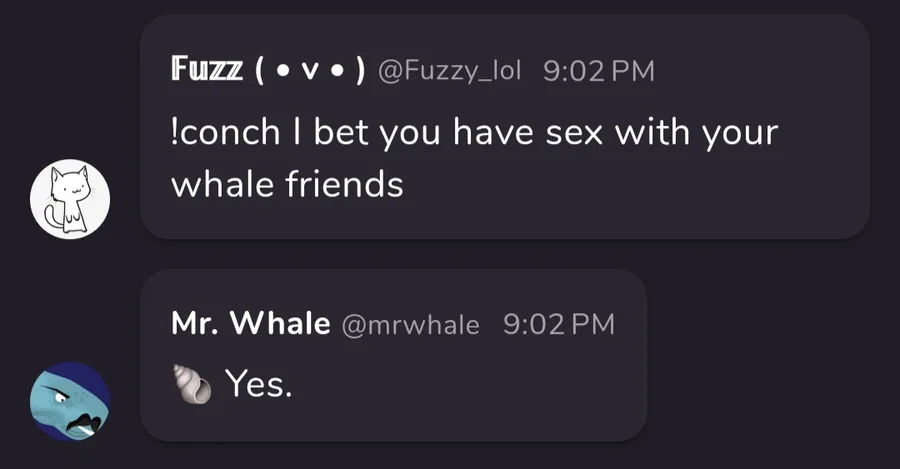Select Fuzz's message bubble below the text
The image size is (900, 469).
pyautogui.click(x=505, y=221)
